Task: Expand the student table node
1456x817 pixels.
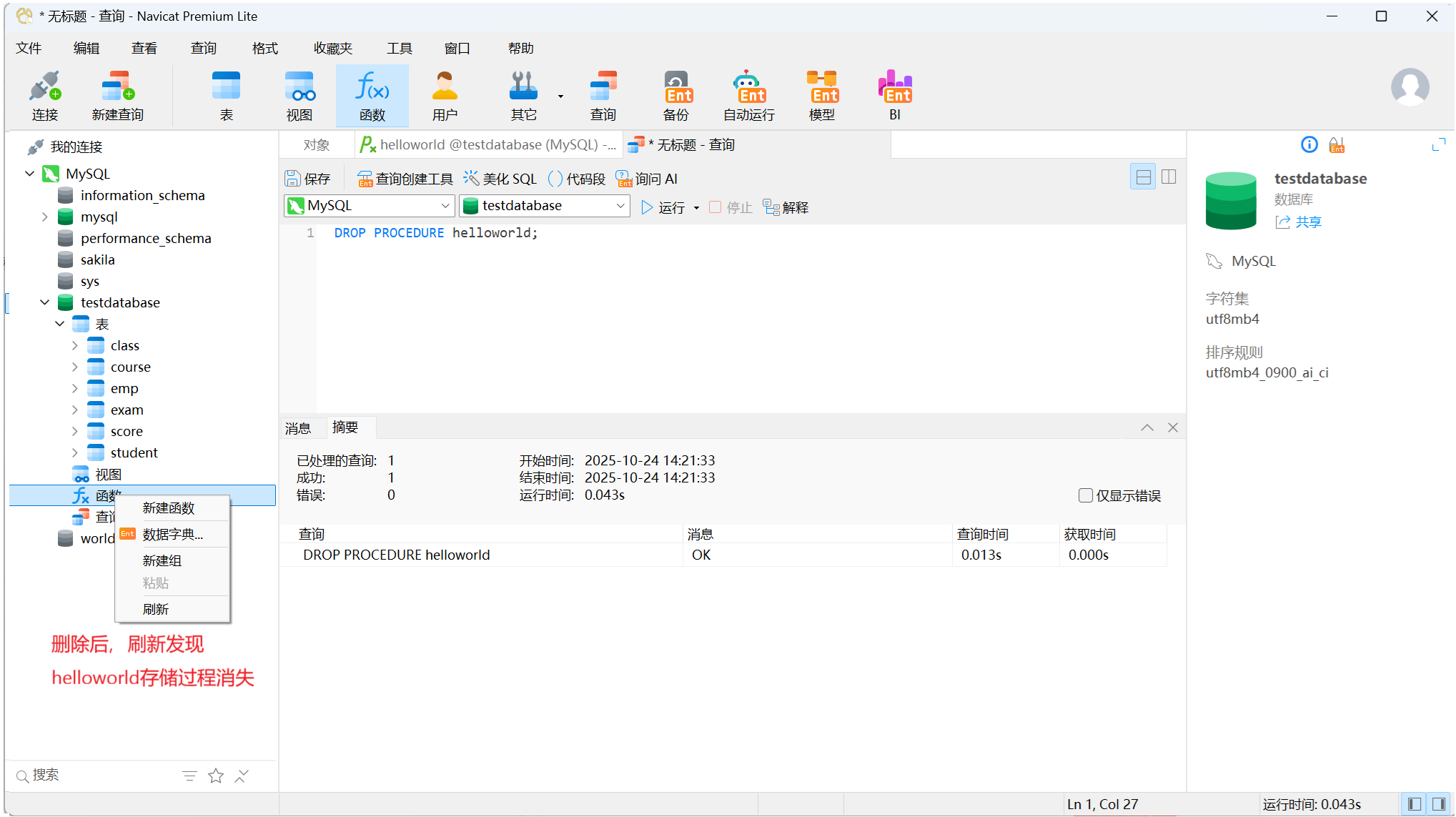Action: 75,452
